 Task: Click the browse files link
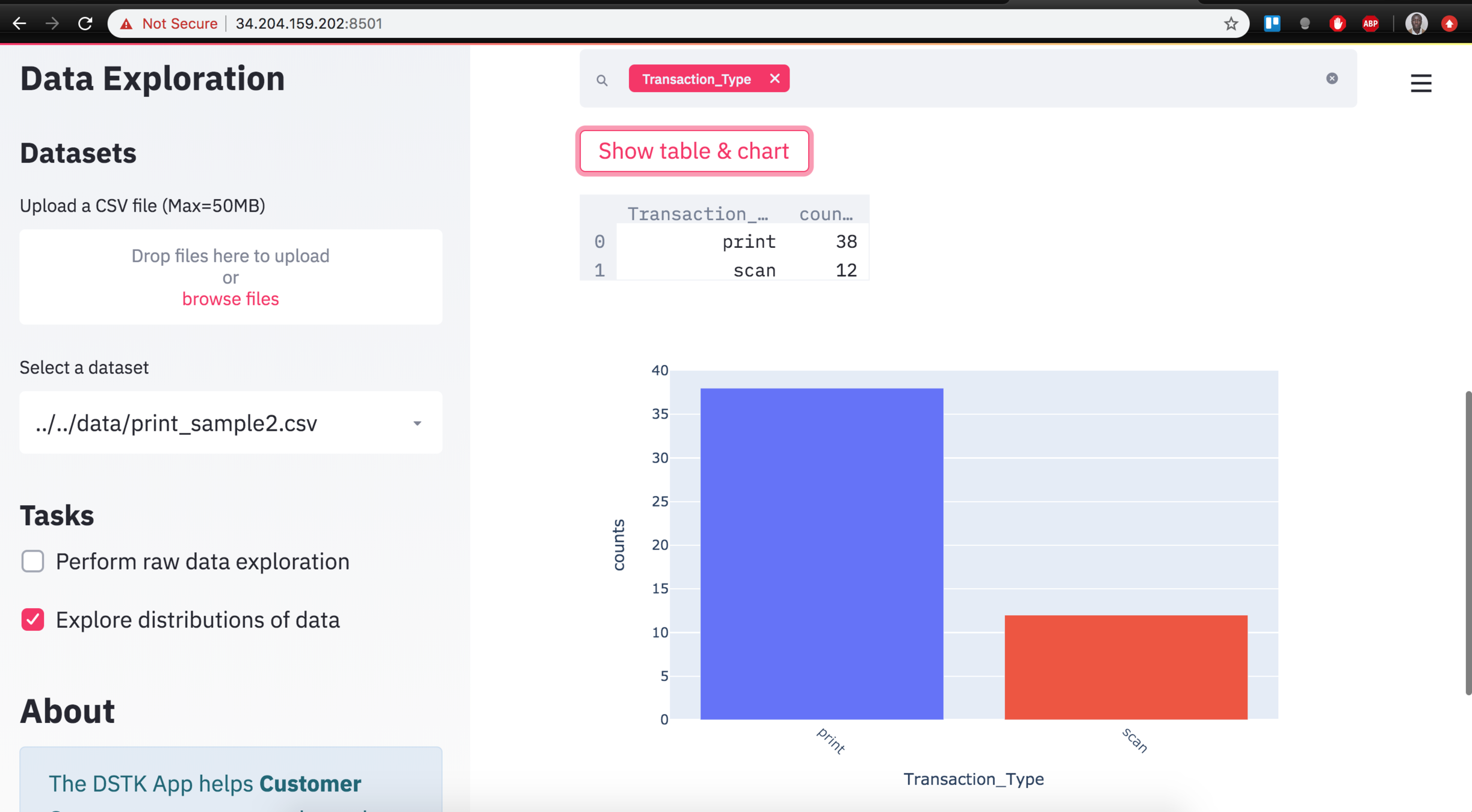[230, 299]
